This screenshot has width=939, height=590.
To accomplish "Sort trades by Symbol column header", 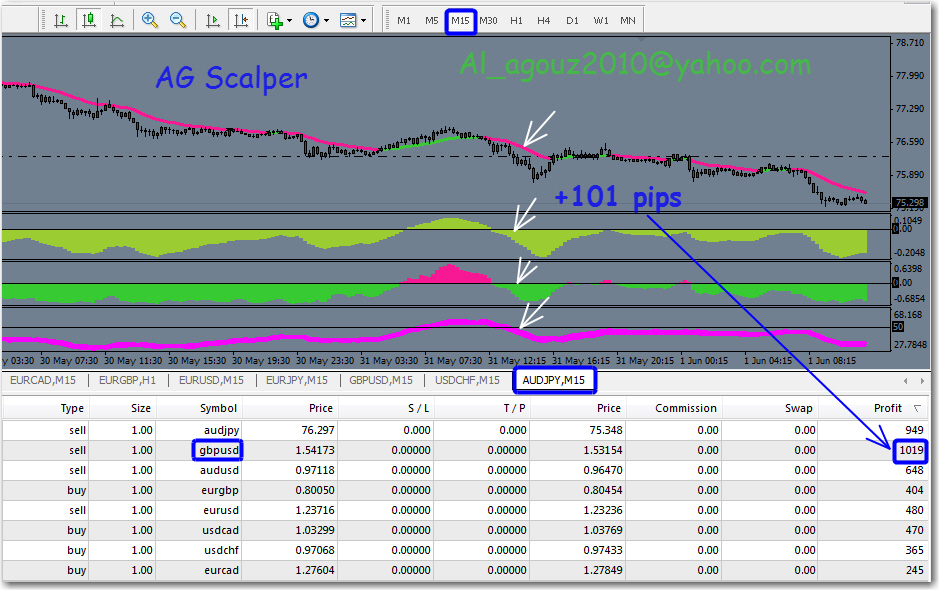I will click(218, 408).
